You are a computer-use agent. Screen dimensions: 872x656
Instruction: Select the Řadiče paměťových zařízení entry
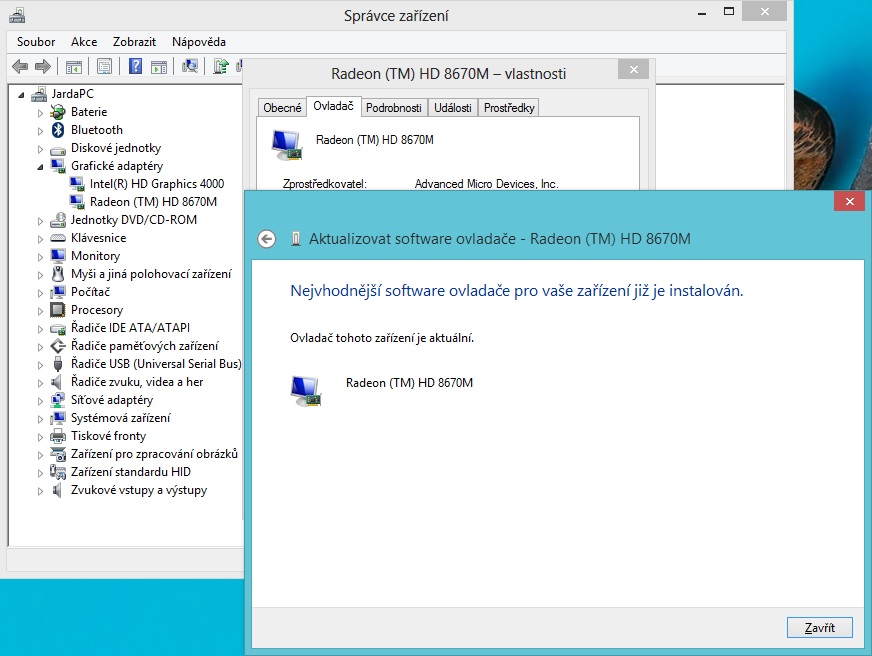(145, 346)
